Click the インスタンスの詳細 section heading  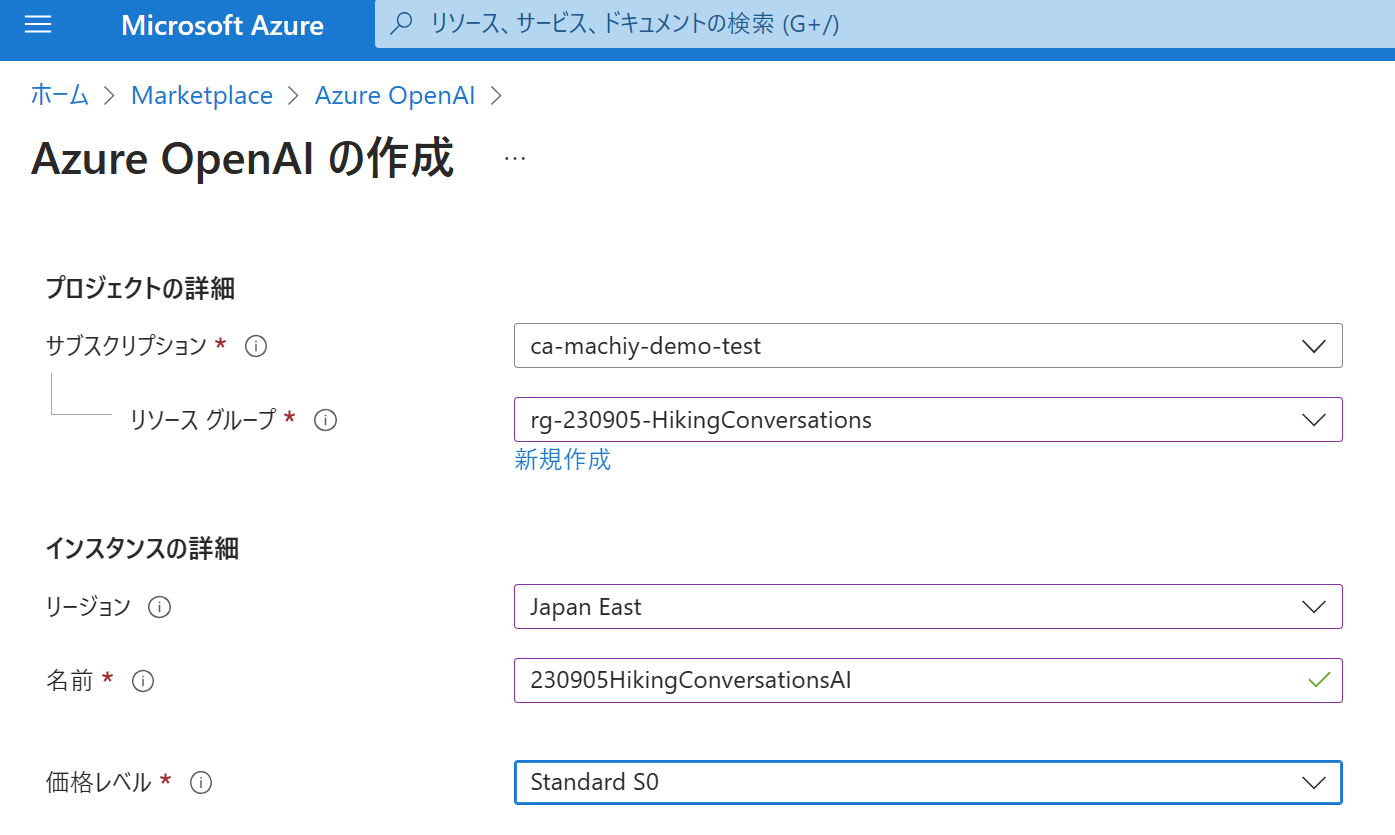tap(142, 549)
